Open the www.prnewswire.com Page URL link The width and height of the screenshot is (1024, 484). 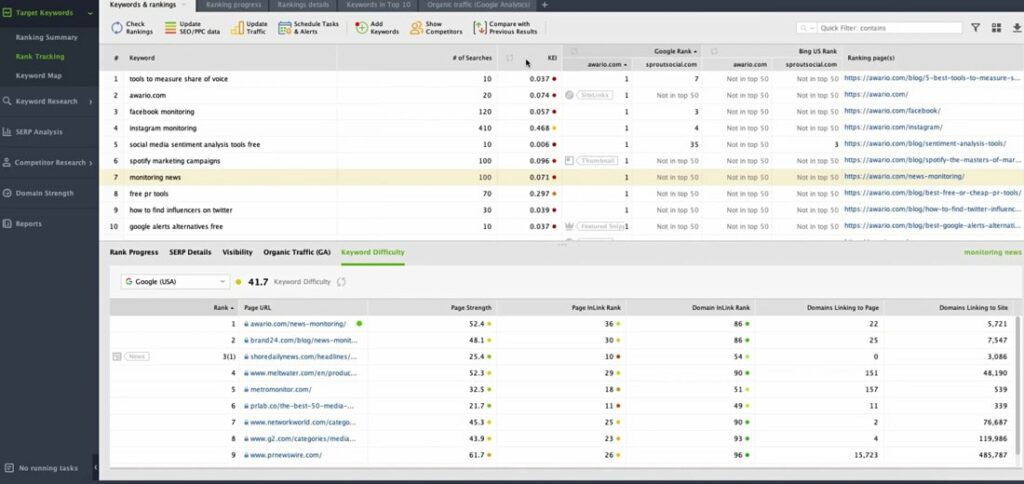285,455
